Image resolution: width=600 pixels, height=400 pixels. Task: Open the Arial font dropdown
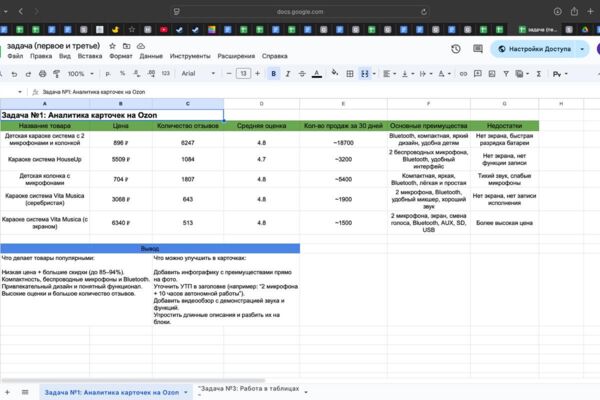pyautogui.click(x=198, y=73)
